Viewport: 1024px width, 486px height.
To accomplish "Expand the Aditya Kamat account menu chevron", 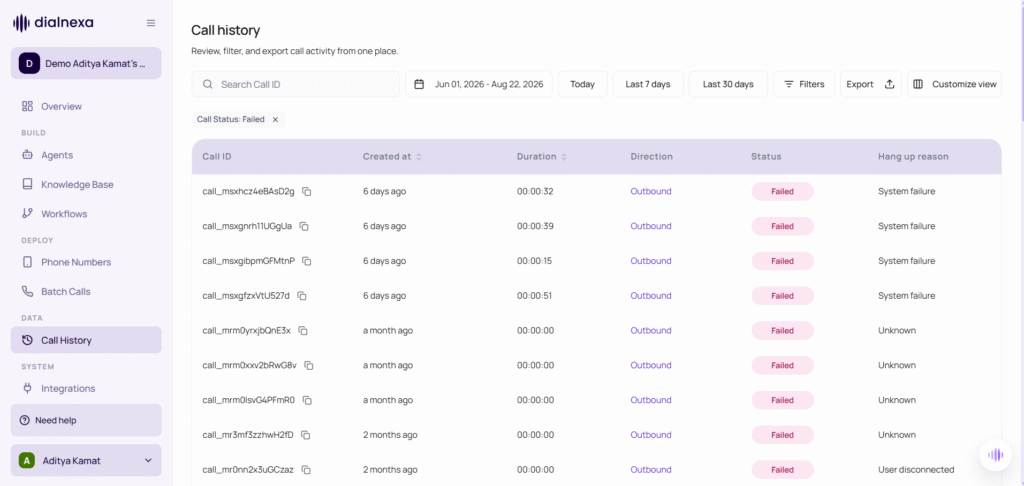I will pyautogui.click(x=148, y=461).
